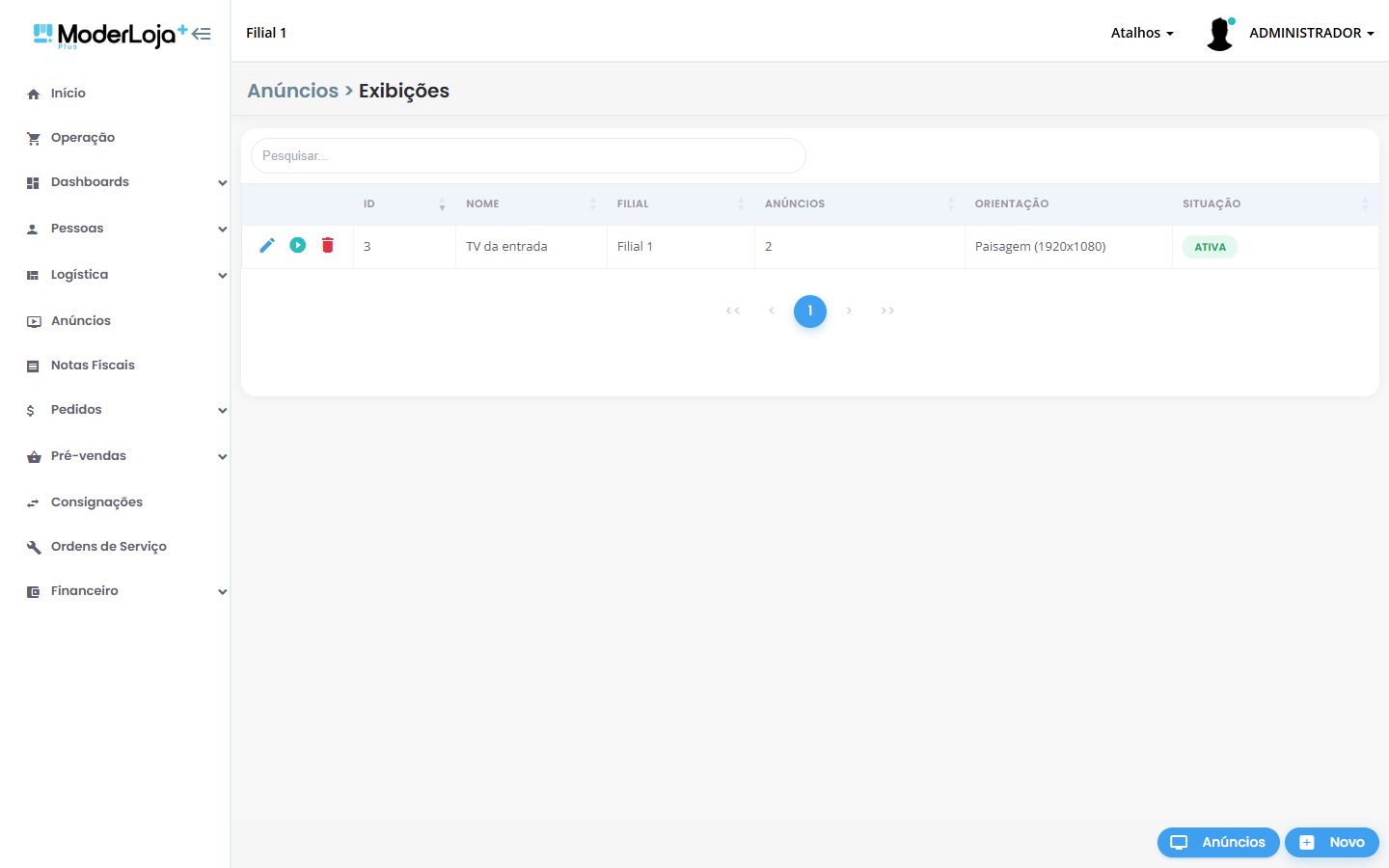
Task: Follow the Anúncios breadcrumb link
Action: 293,91
